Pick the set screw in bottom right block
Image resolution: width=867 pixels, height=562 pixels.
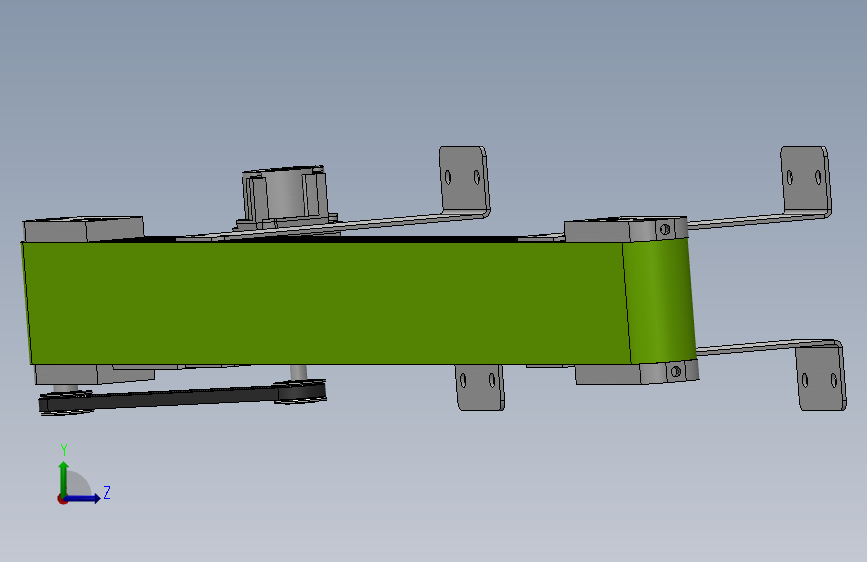(675, 372)
